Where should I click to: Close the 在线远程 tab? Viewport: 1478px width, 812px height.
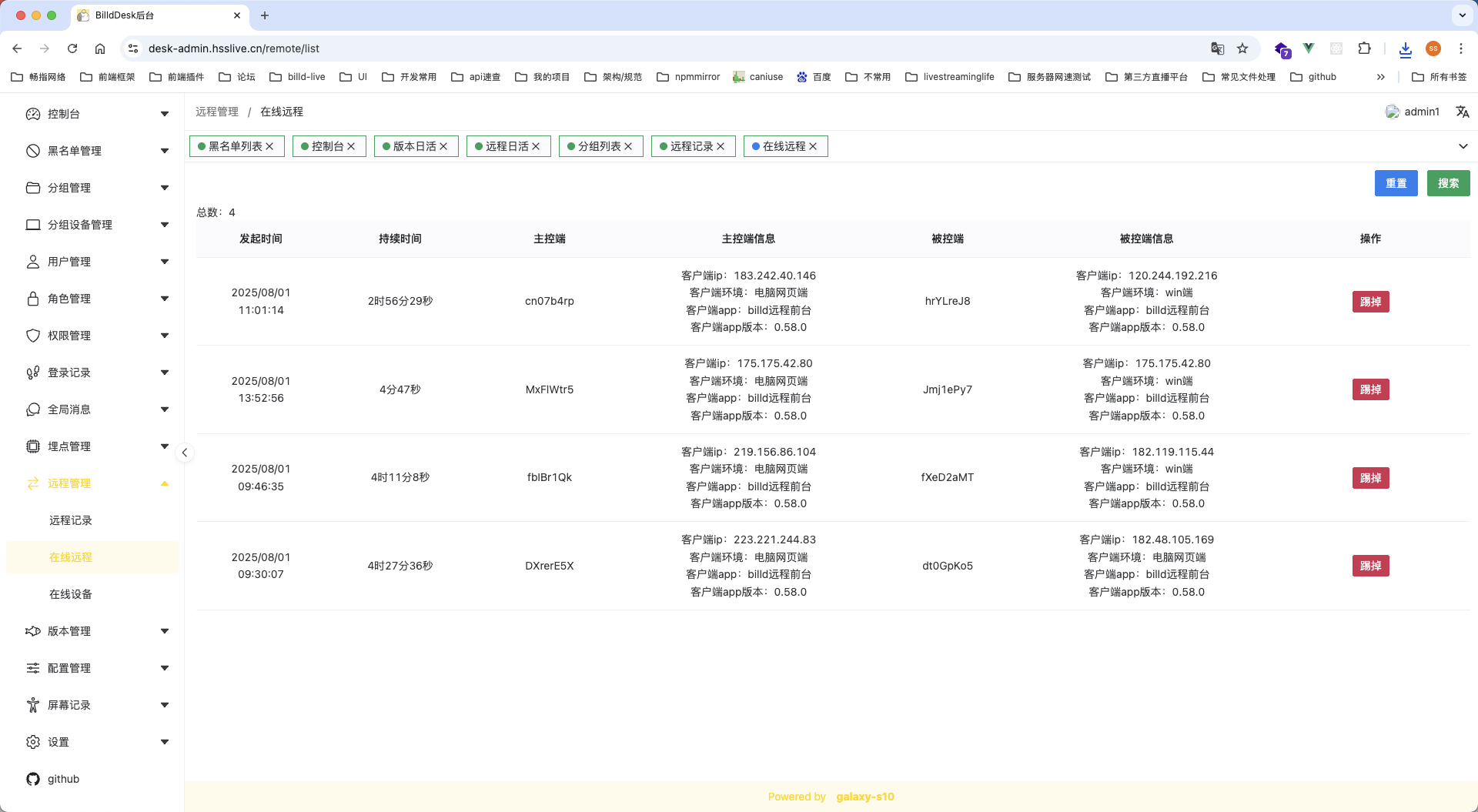point(813,146)
